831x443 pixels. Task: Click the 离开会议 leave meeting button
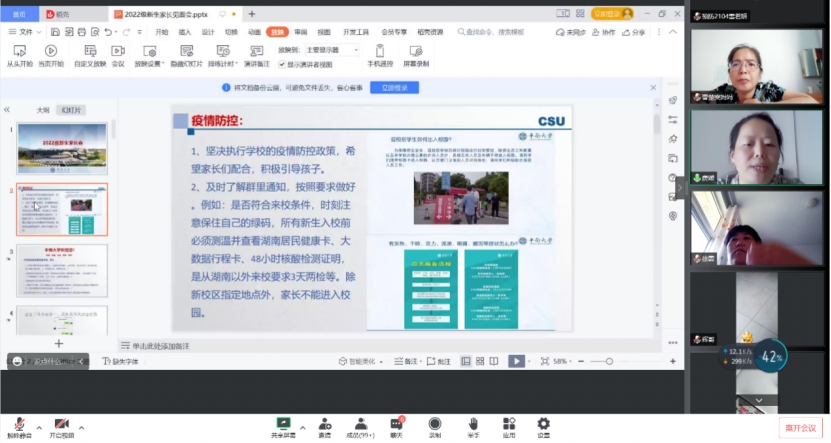pos(800,427)
